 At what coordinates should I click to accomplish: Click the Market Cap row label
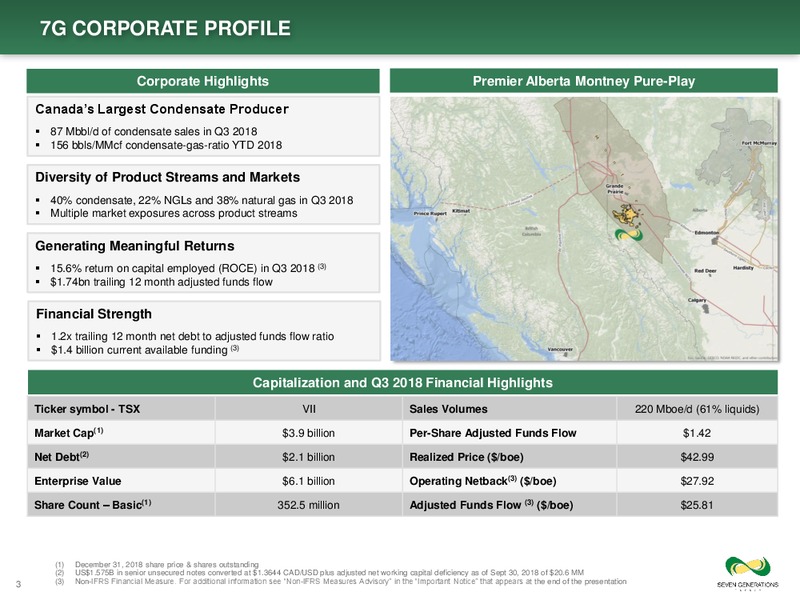(69, 433)
